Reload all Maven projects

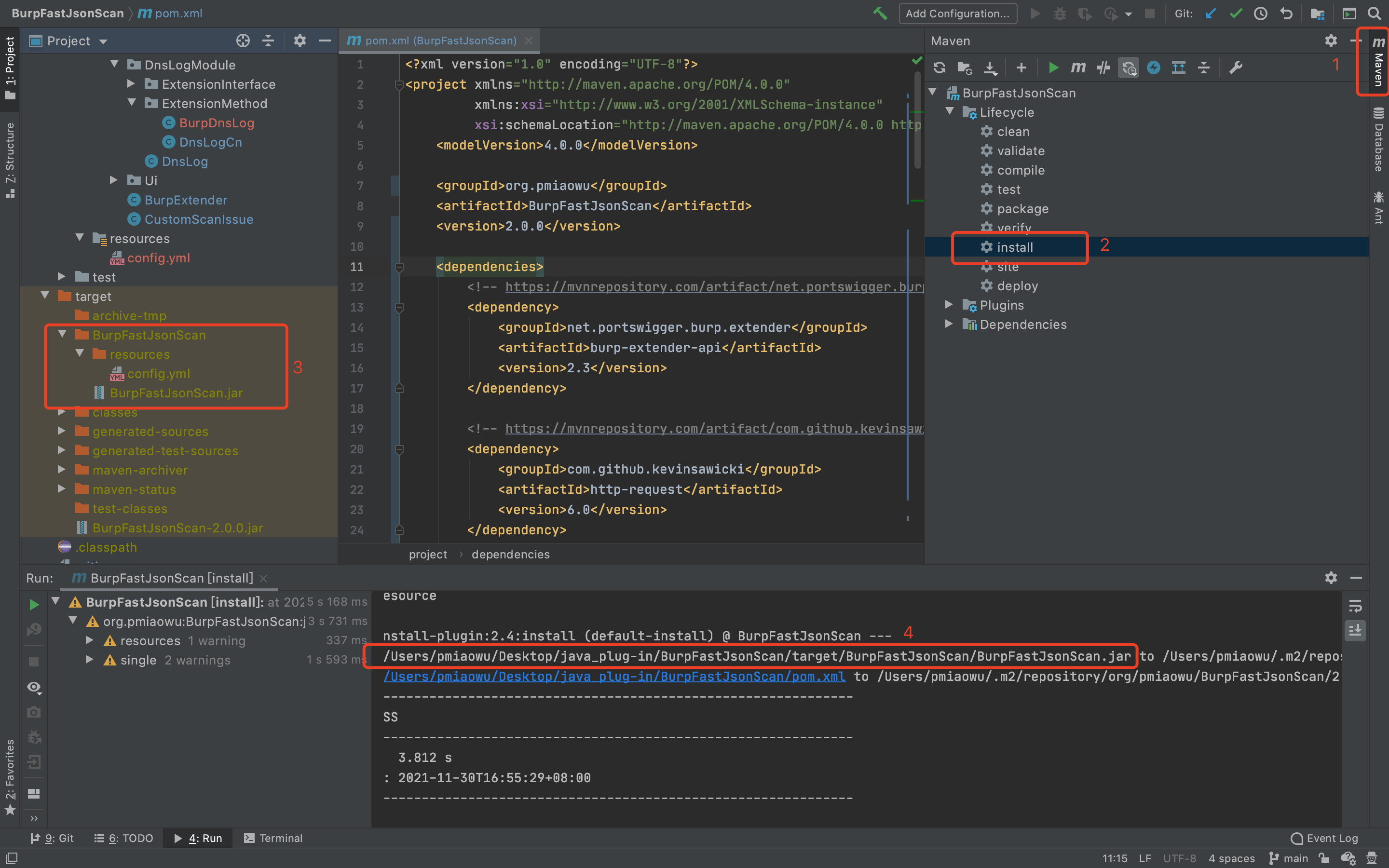(939, 68)
